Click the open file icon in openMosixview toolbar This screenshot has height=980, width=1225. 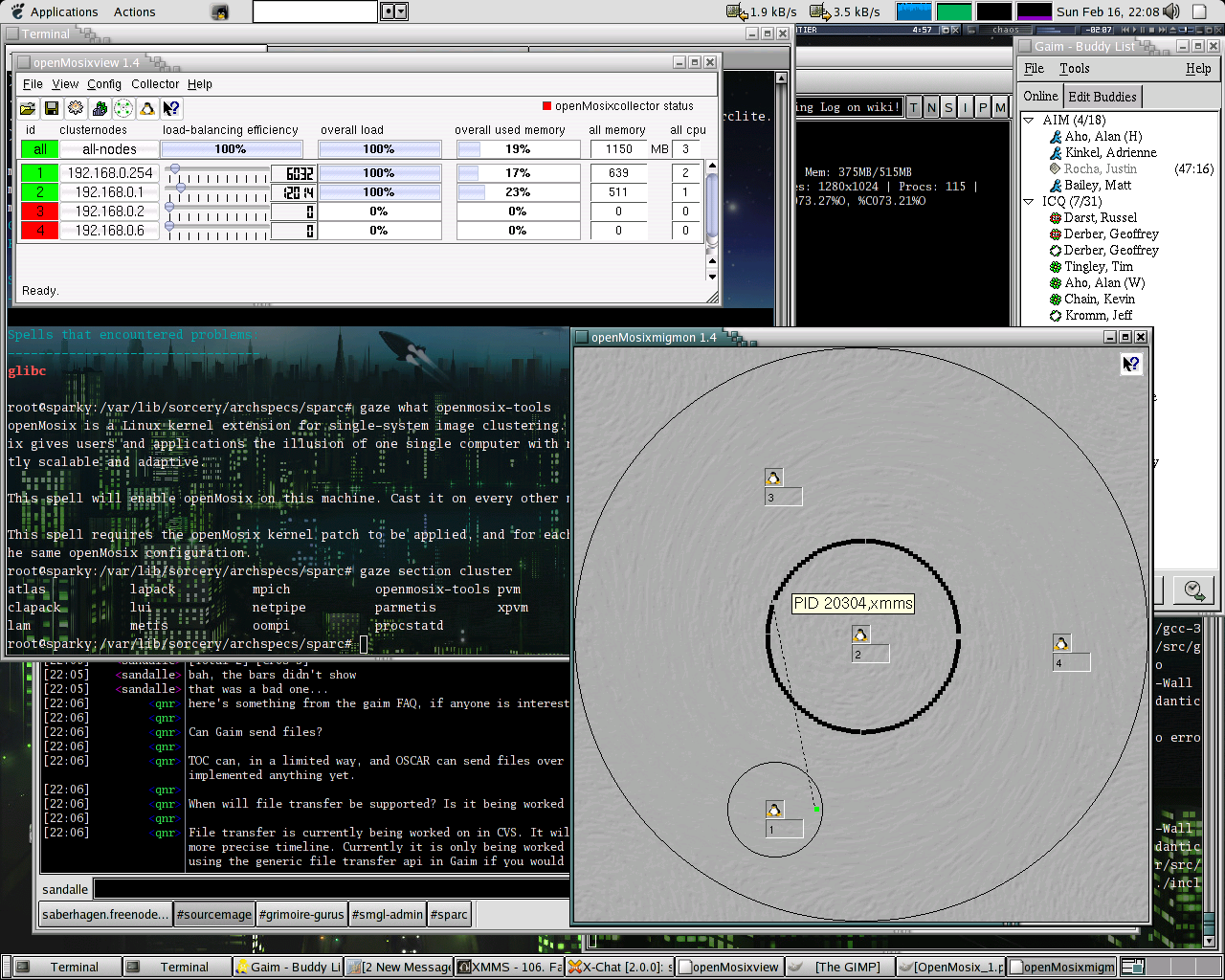(28, 109)
